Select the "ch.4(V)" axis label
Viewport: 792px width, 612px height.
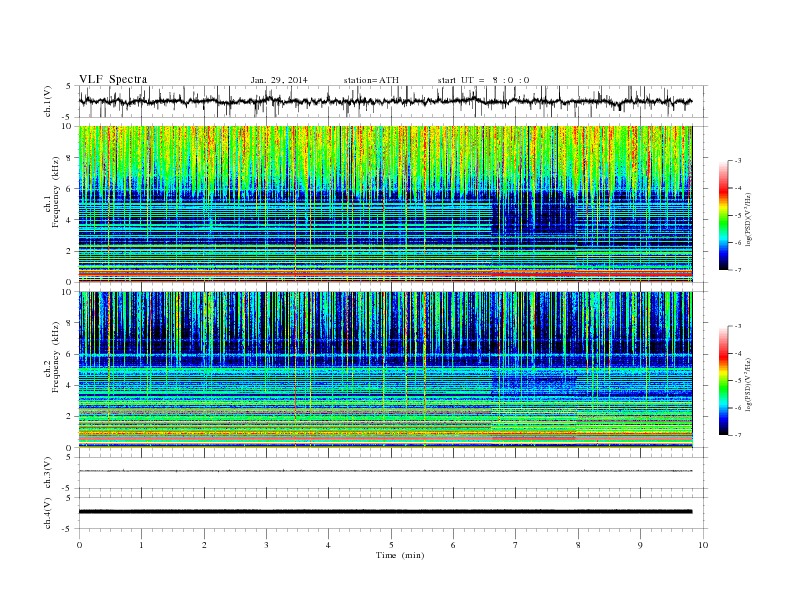coord(48,513)
